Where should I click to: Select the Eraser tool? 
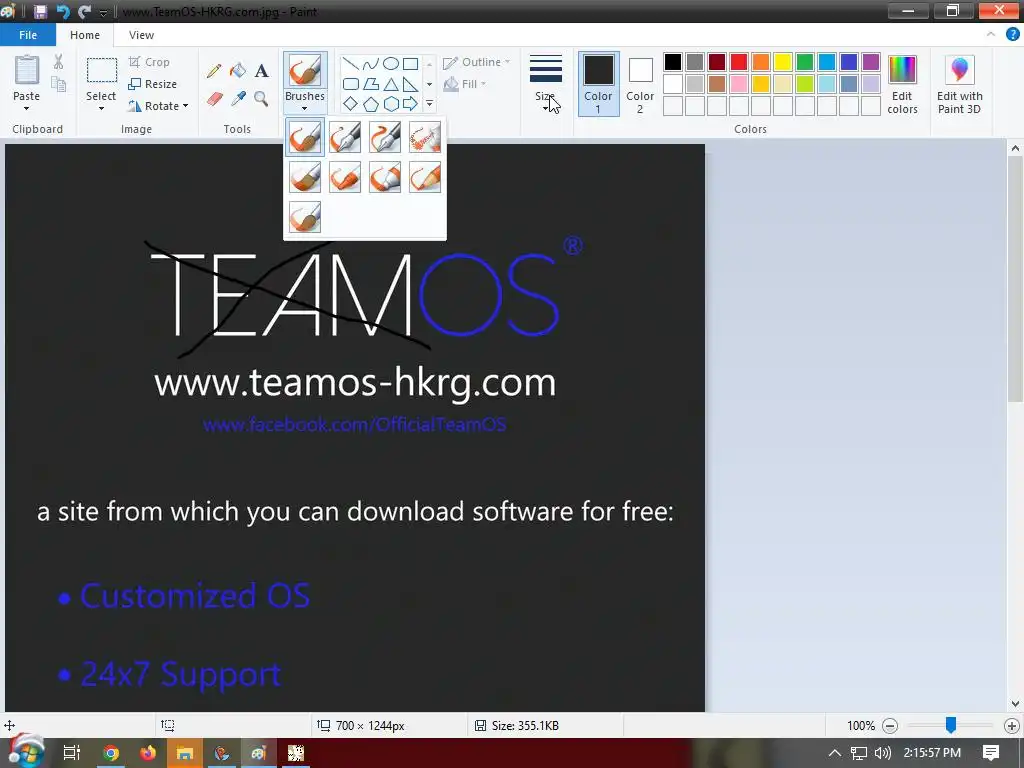click(215, 99)
